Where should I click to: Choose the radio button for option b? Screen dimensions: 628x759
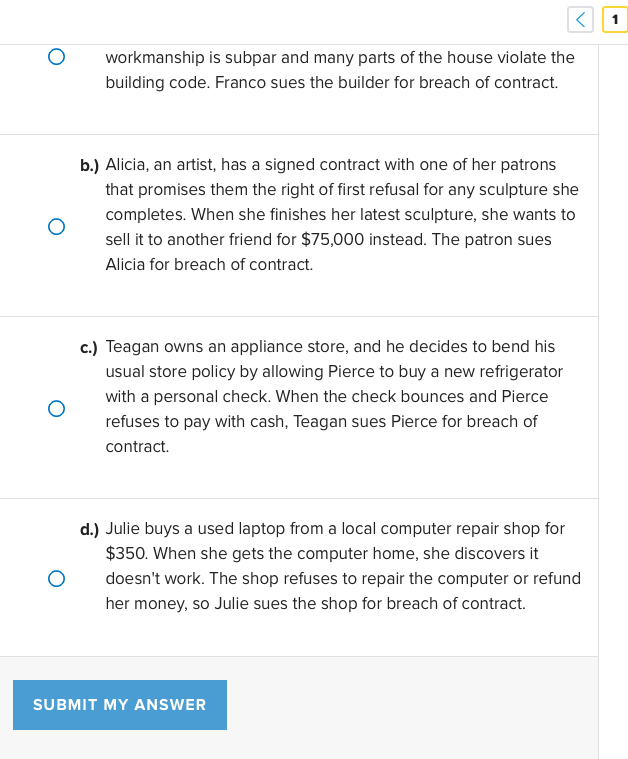point(57,227)
